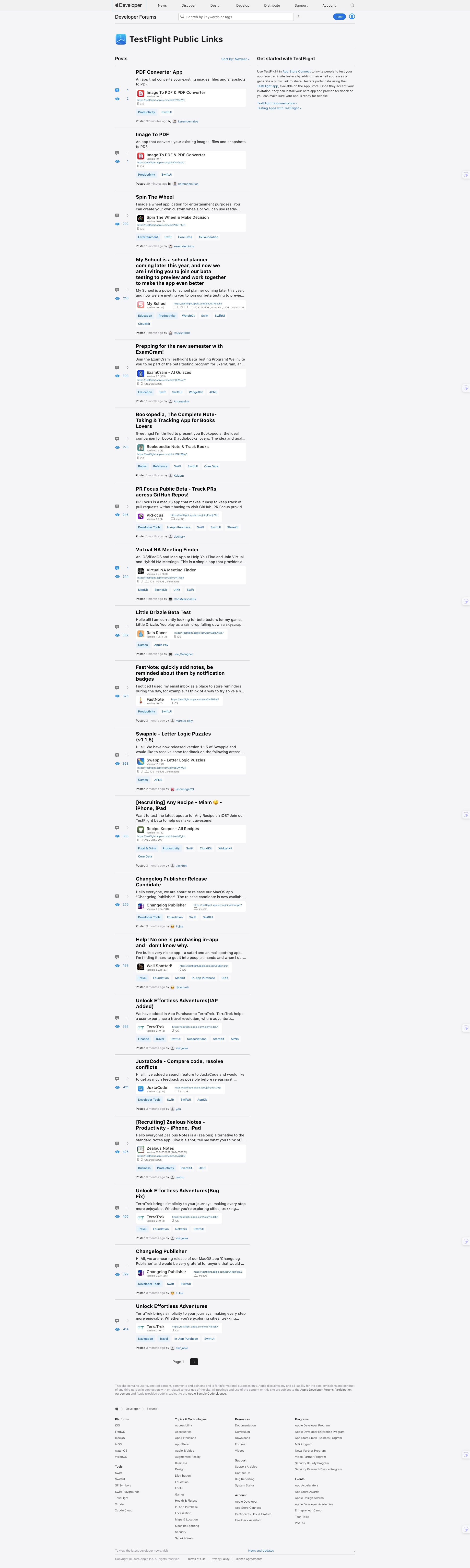This screenshot has width=470, height=1568.
Task: Click the ExamCram app icon
Action: tap(141, 374)
